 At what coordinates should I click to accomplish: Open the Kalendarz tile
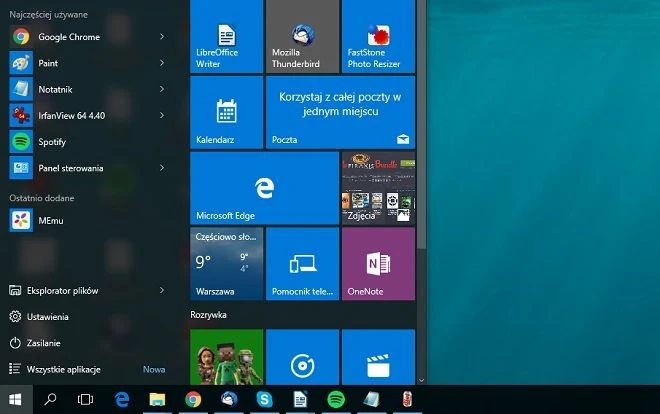(x=227, y=112)
